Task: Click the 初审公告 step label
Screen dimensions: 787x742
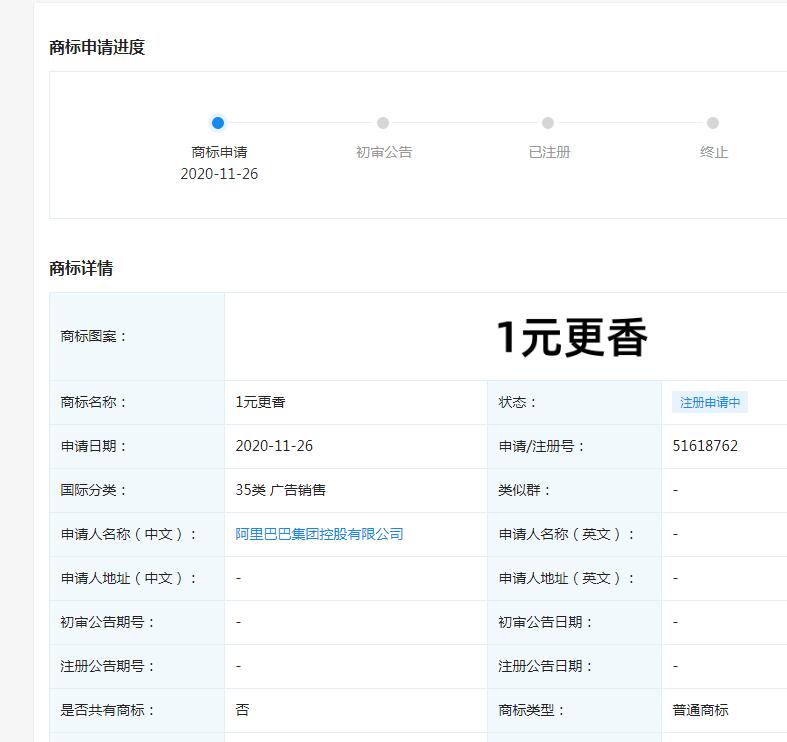Action: pyautogui.click(x=384, y=152)
